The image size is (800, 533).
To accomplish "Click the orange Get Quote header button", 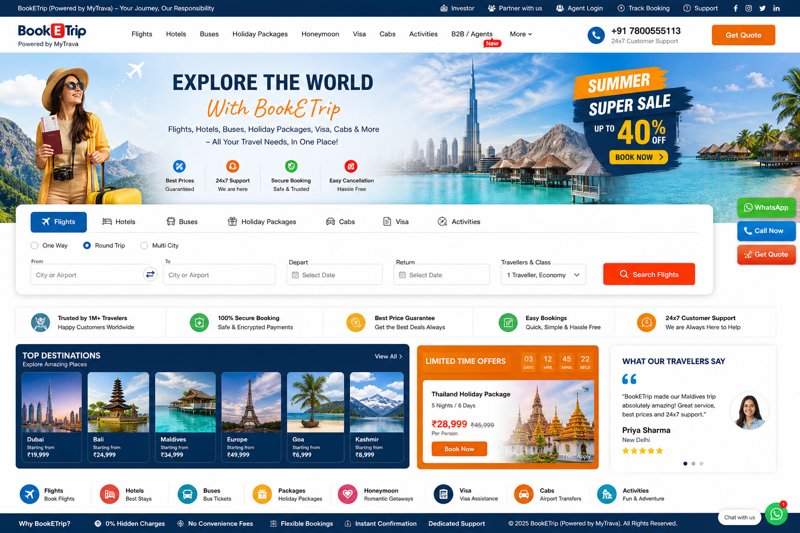I will pos(743,35).
